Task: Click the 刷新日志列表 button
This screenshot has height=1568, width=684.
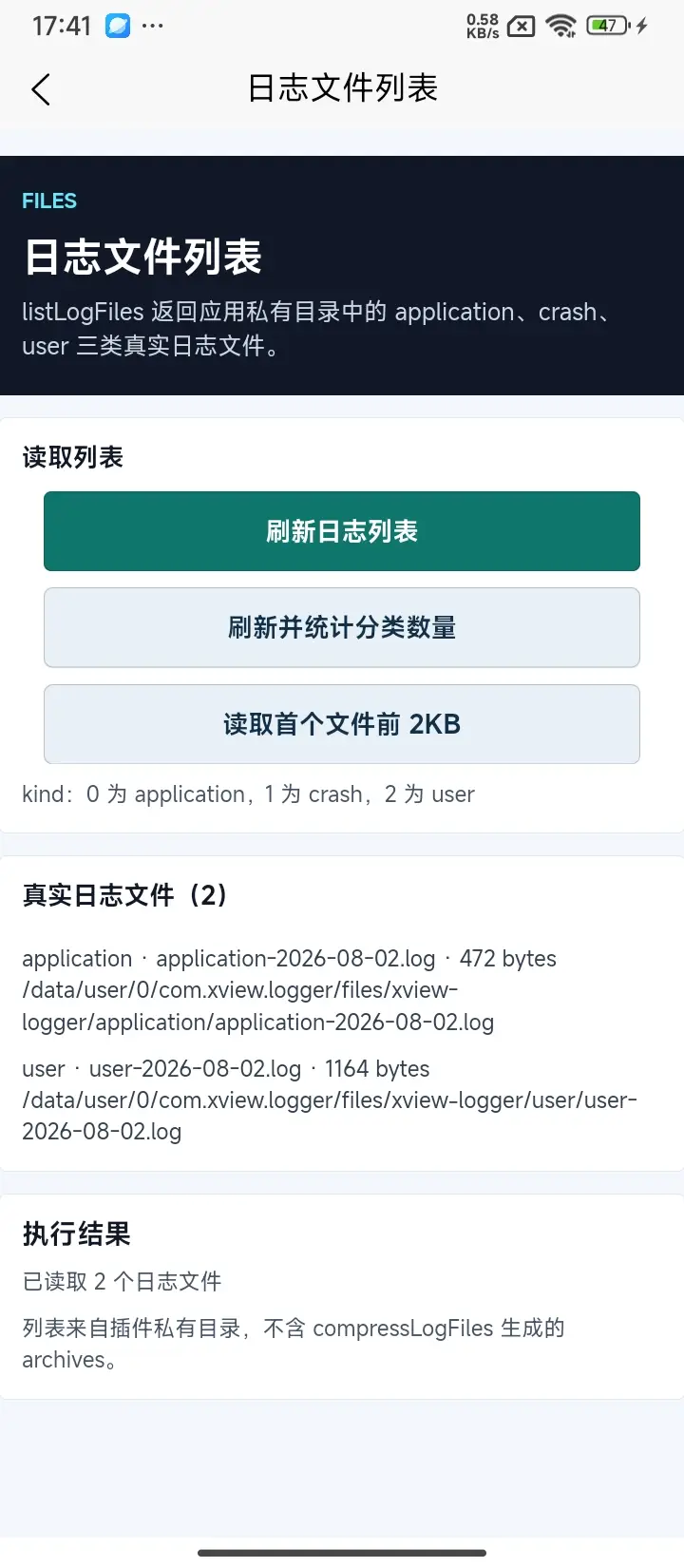Action: click(342, 531)
